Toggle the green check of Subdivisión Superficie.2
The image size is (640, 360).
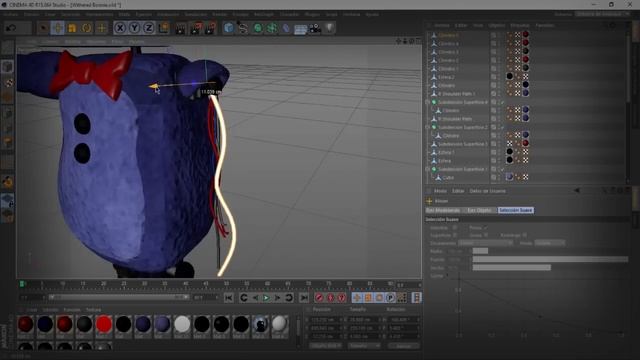tap(502, 127)
